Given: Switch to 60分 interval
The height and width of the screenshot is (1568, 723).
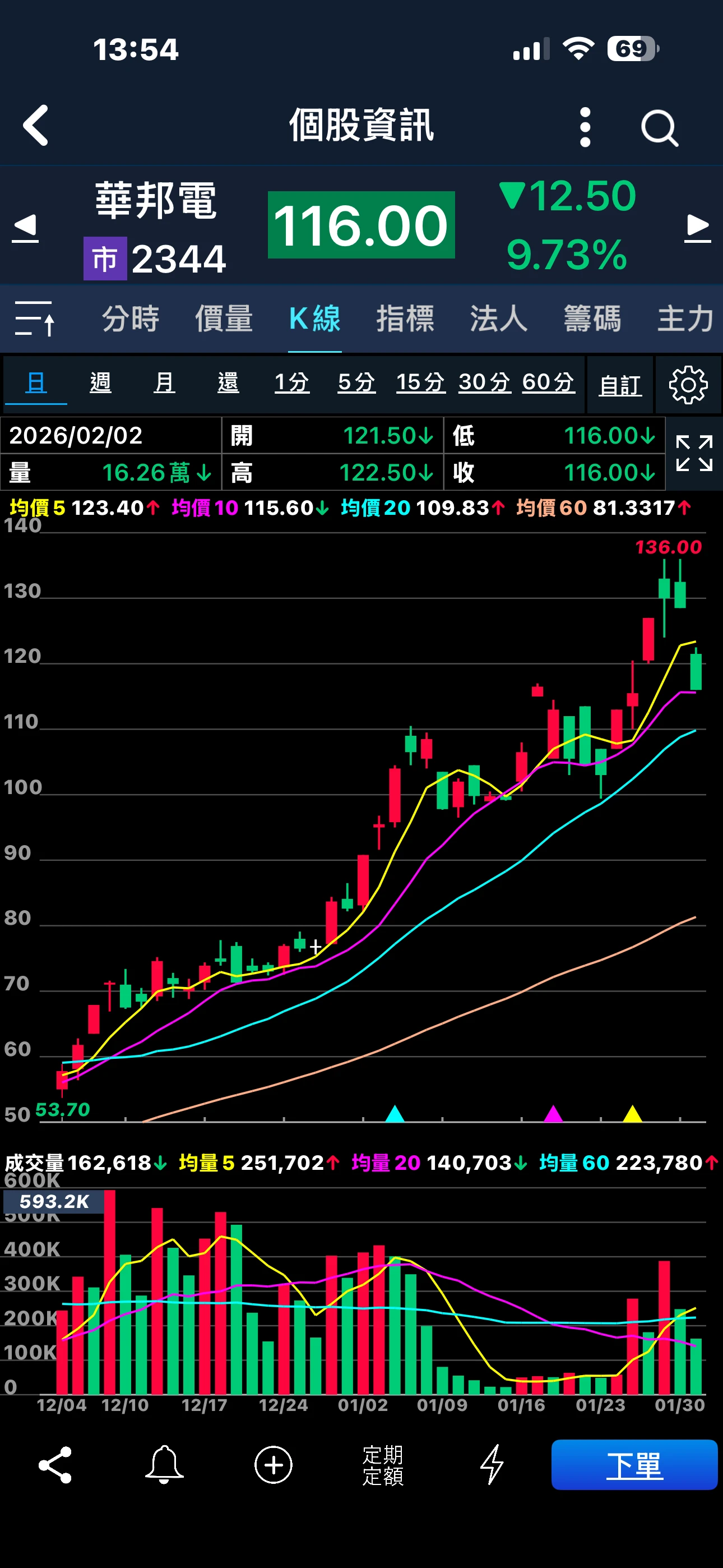Looking at the screenshot, I should [548, 383].
